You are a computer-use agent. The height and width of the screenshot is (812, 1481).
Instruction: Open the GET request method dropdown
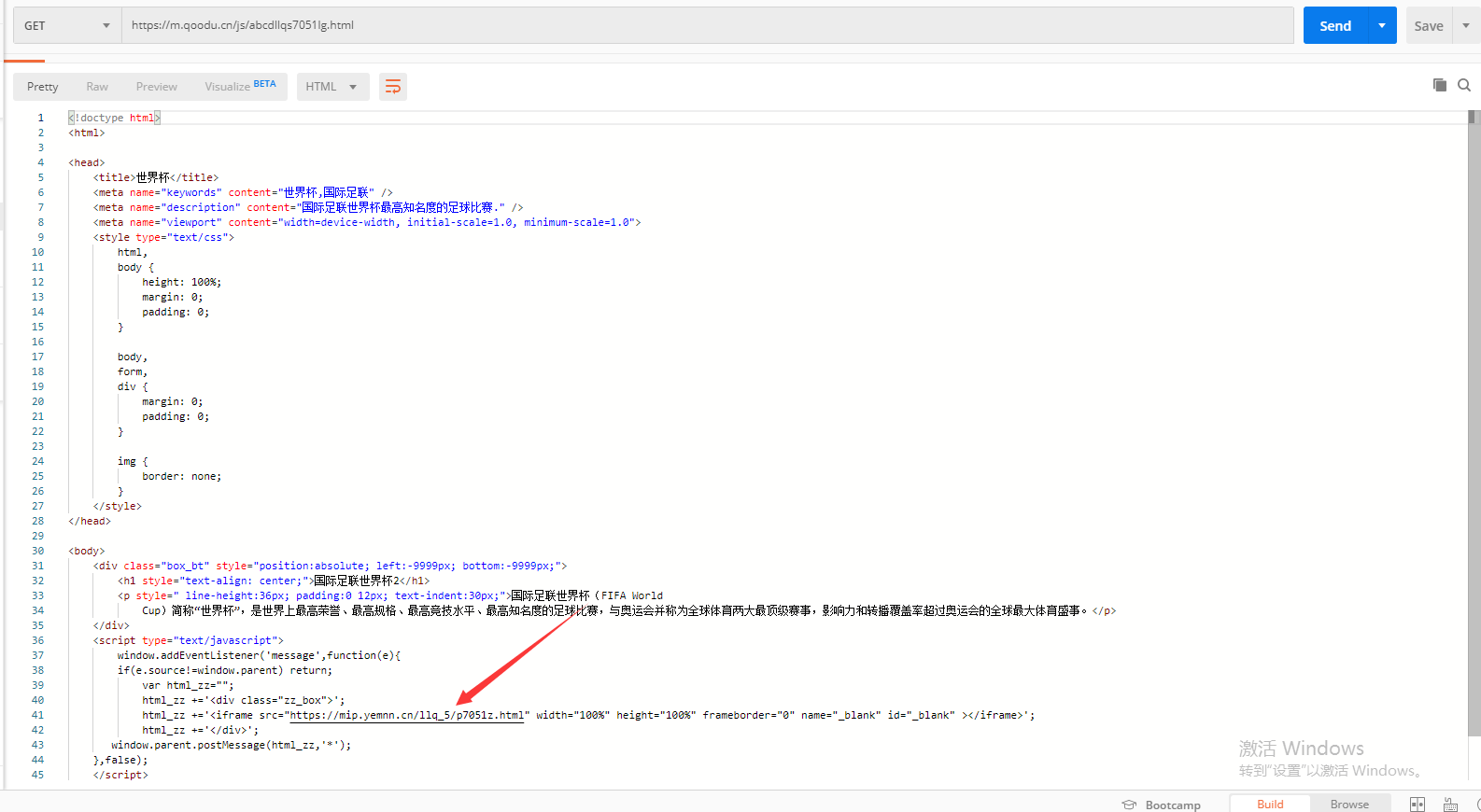pos(67,25)
